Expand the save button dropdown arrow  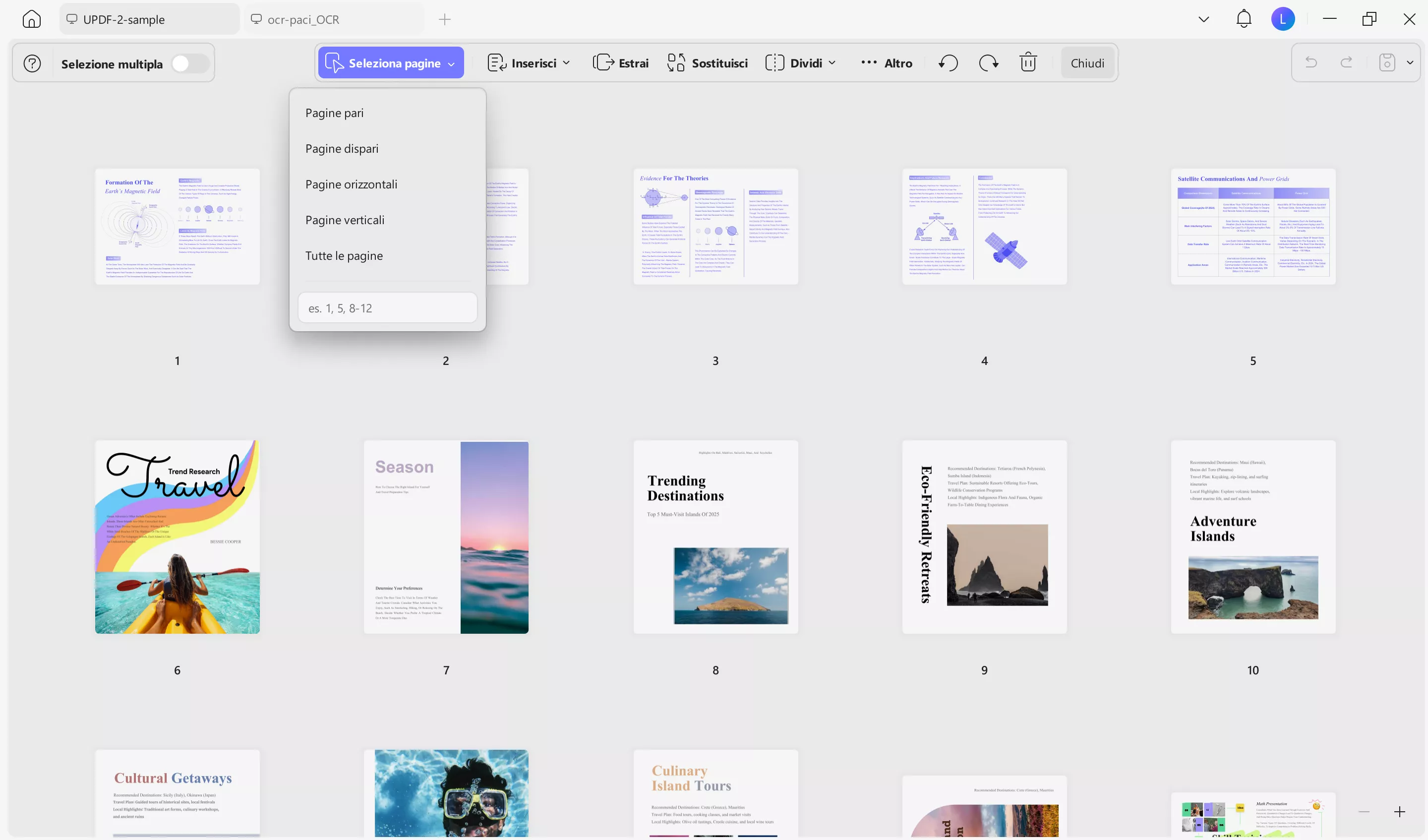(1411, 62)
